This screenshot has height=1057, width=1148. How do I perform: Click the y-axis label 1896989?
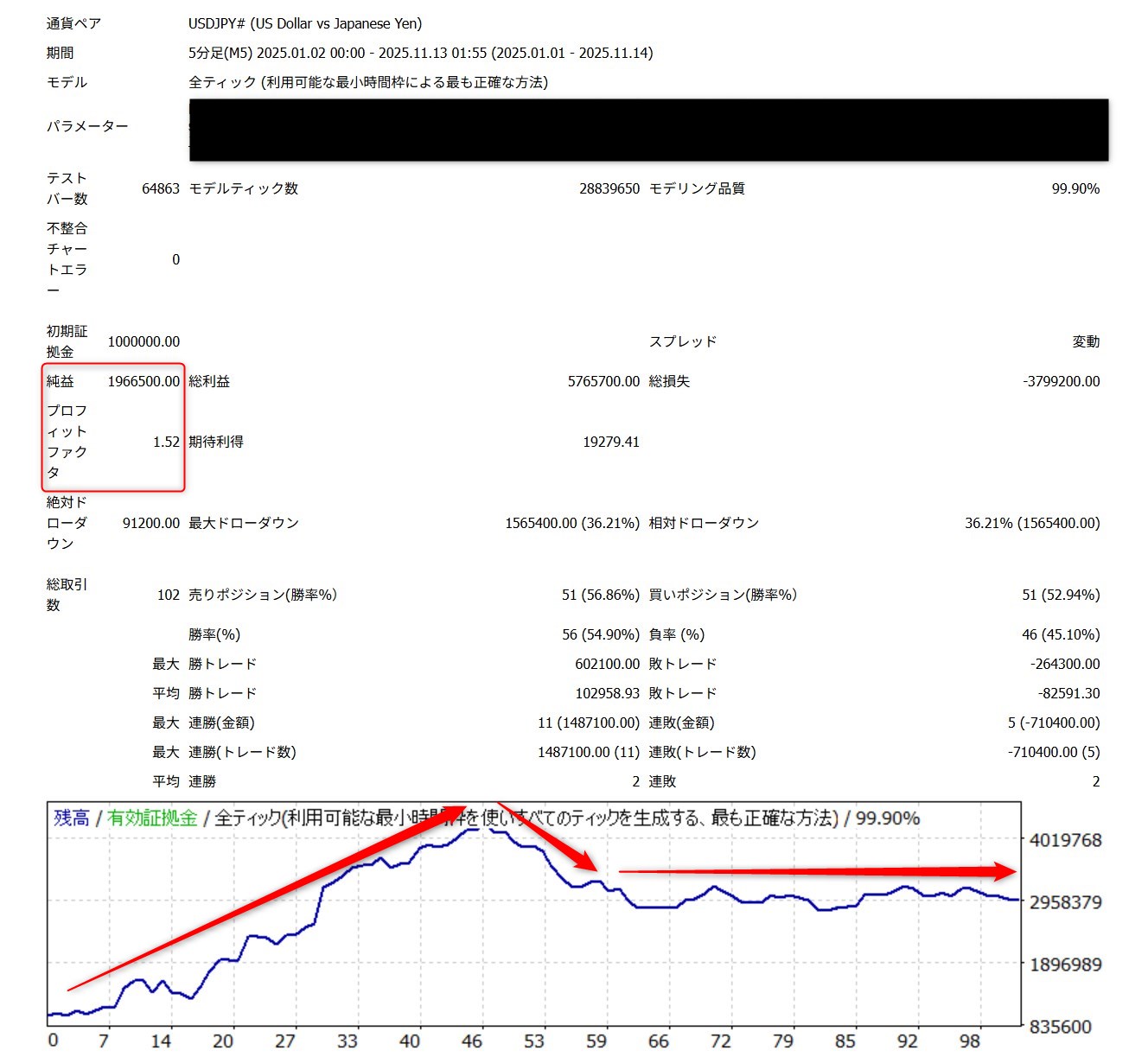pos(1065,965)
